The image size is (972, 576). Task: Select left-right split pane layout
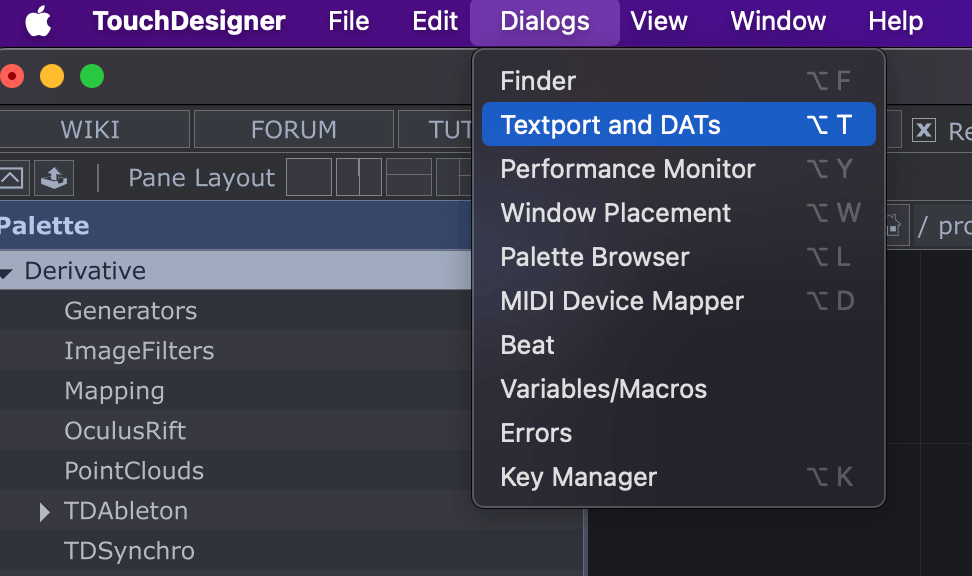359,177
